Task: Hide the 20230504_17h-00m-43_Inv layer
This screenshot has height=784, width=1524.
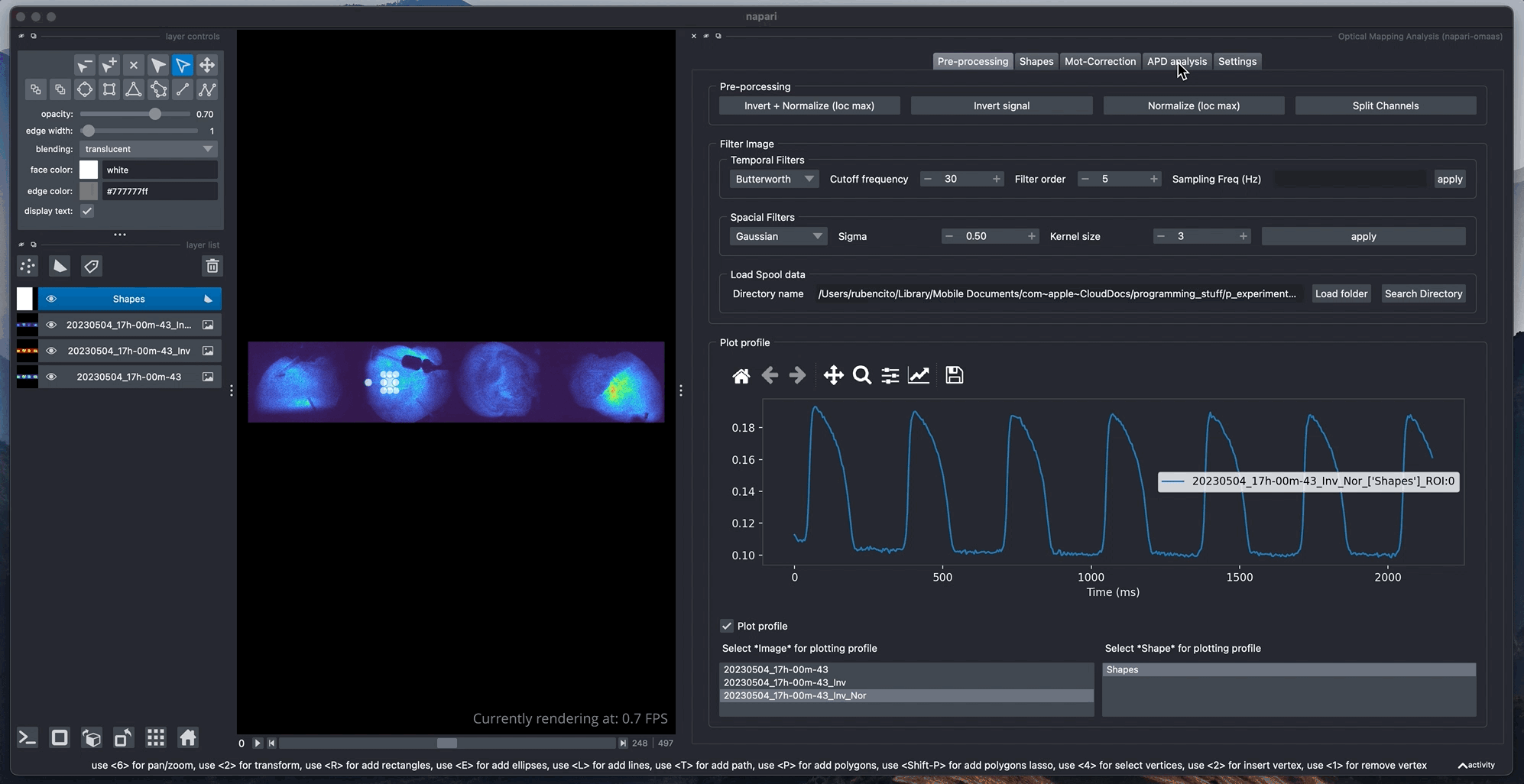Action: click(51, 351)
